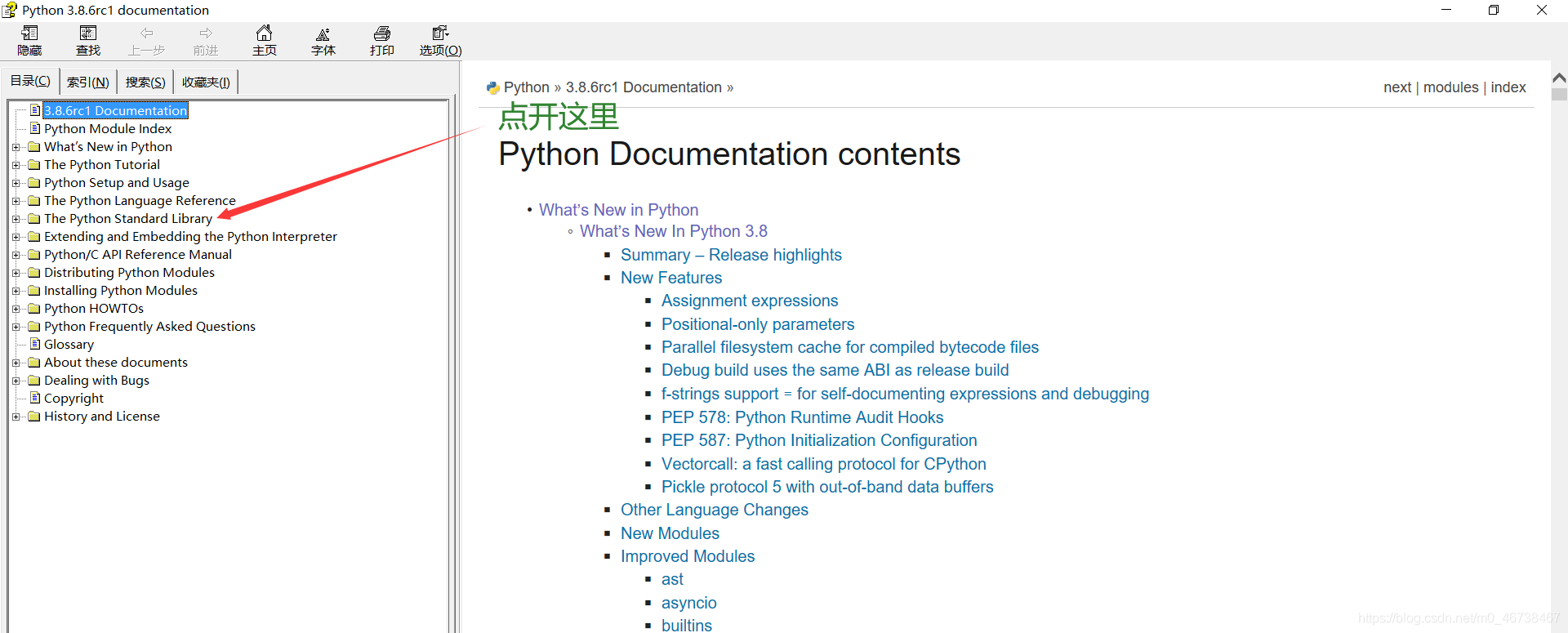This screenshot has height=633, width=1568.
Task: Open the Positional-only parameters link
Action: [758, 324]
